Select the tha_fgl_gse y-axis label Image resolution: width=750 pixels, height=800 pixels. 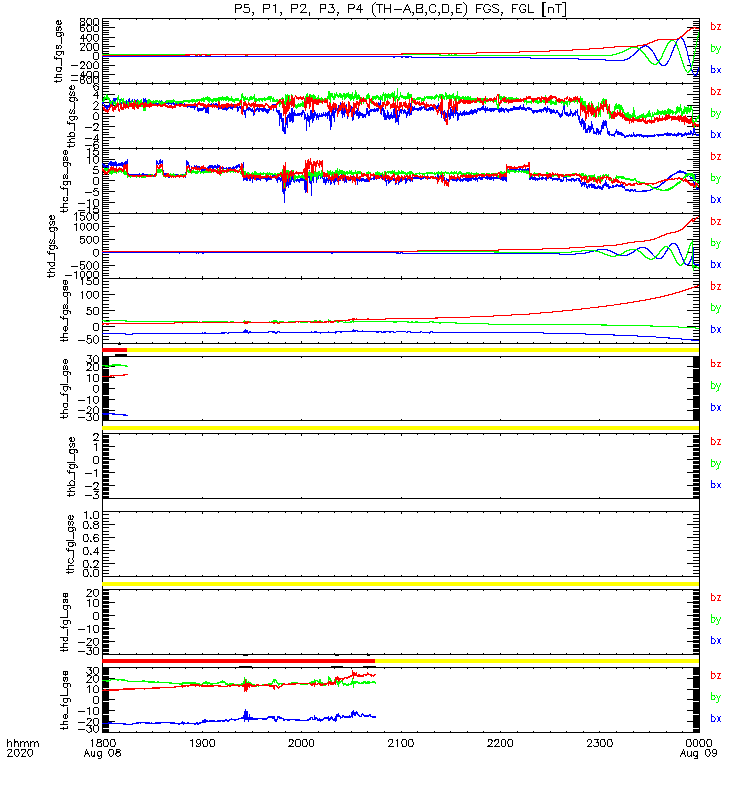coord(65,389)
